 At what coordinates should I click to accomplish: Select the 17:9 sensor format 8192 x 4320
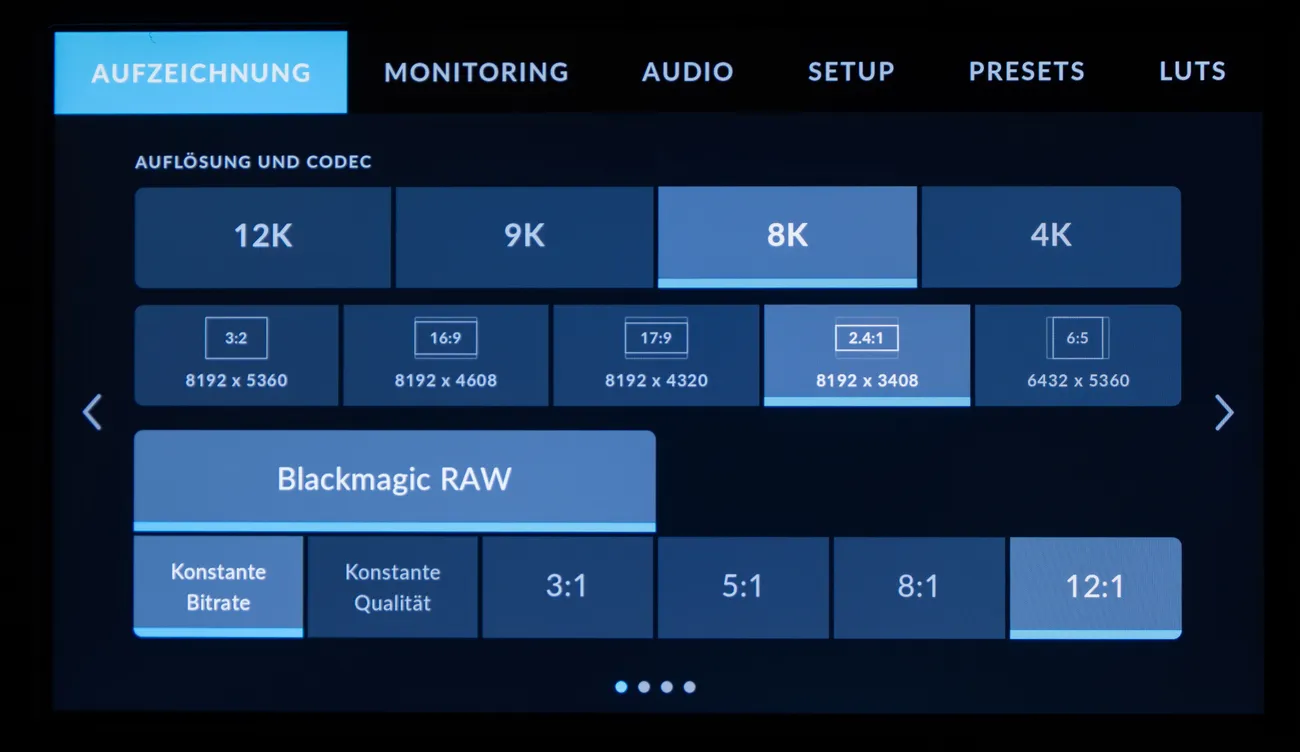coord(656,356)
